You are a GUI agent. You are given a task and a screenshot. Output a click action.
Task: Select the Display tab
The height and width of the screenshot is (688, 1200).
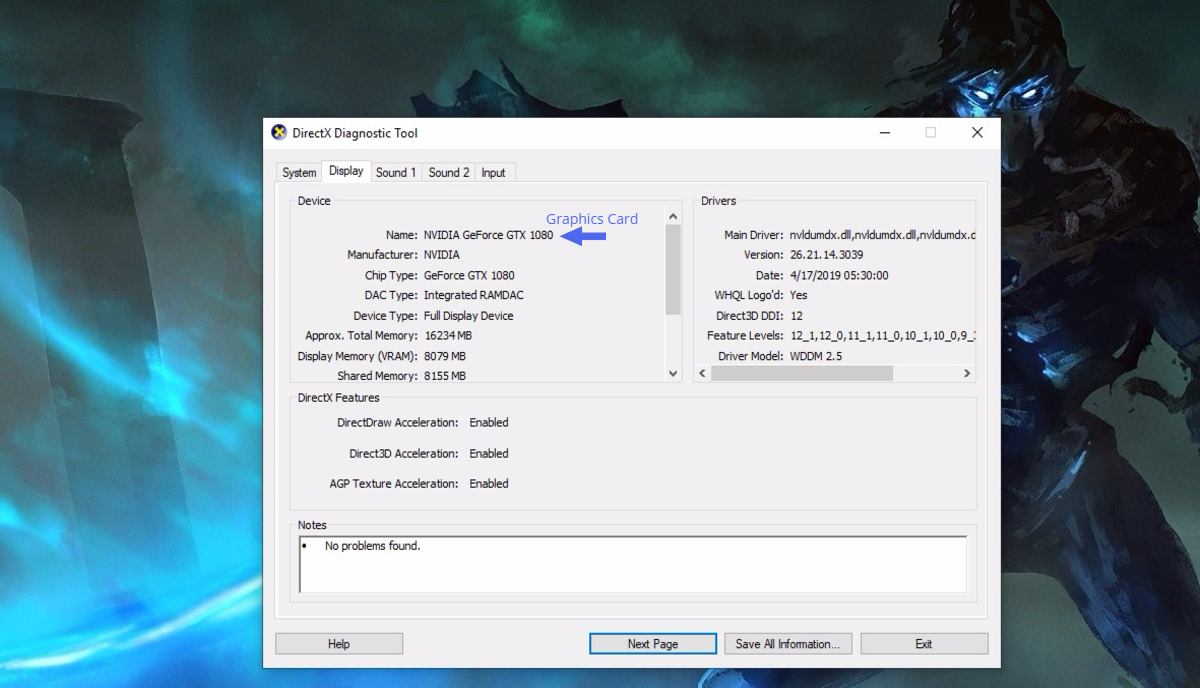(346, 170)
